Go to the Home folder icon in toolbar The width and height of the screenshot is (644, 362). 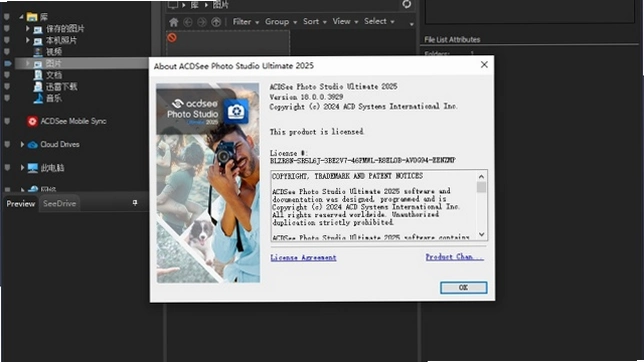(x=174, y=22)
